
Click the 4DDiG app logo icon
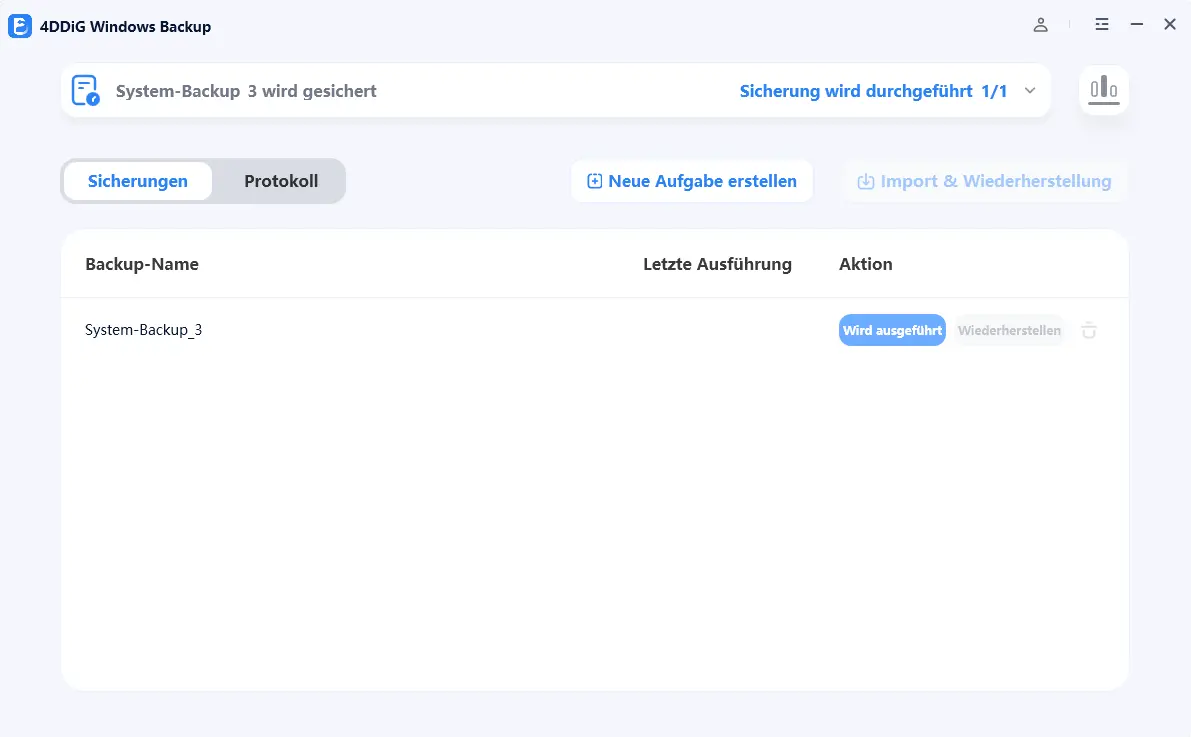[x=20, y=26]
